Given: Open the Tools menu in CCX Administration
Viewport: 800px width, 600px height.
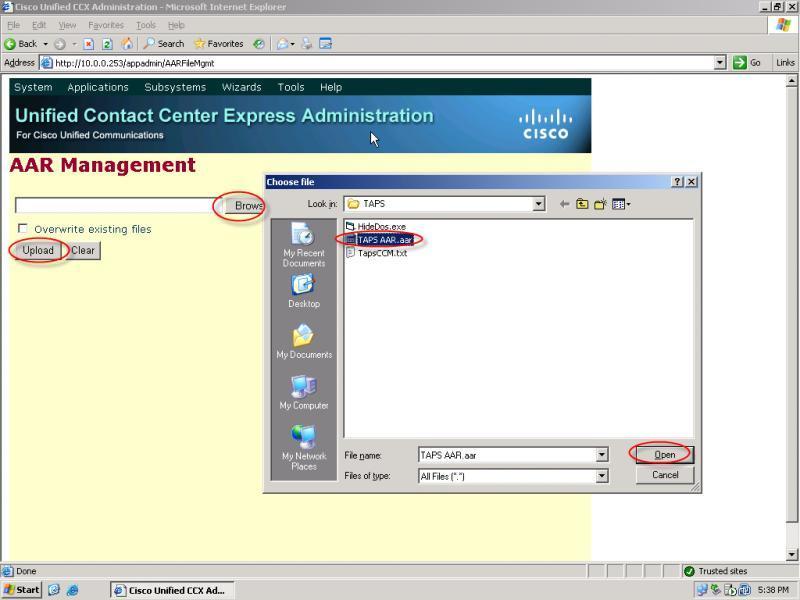Looking at the screenshot, I should pyautogui.click(x=291, y=87).
